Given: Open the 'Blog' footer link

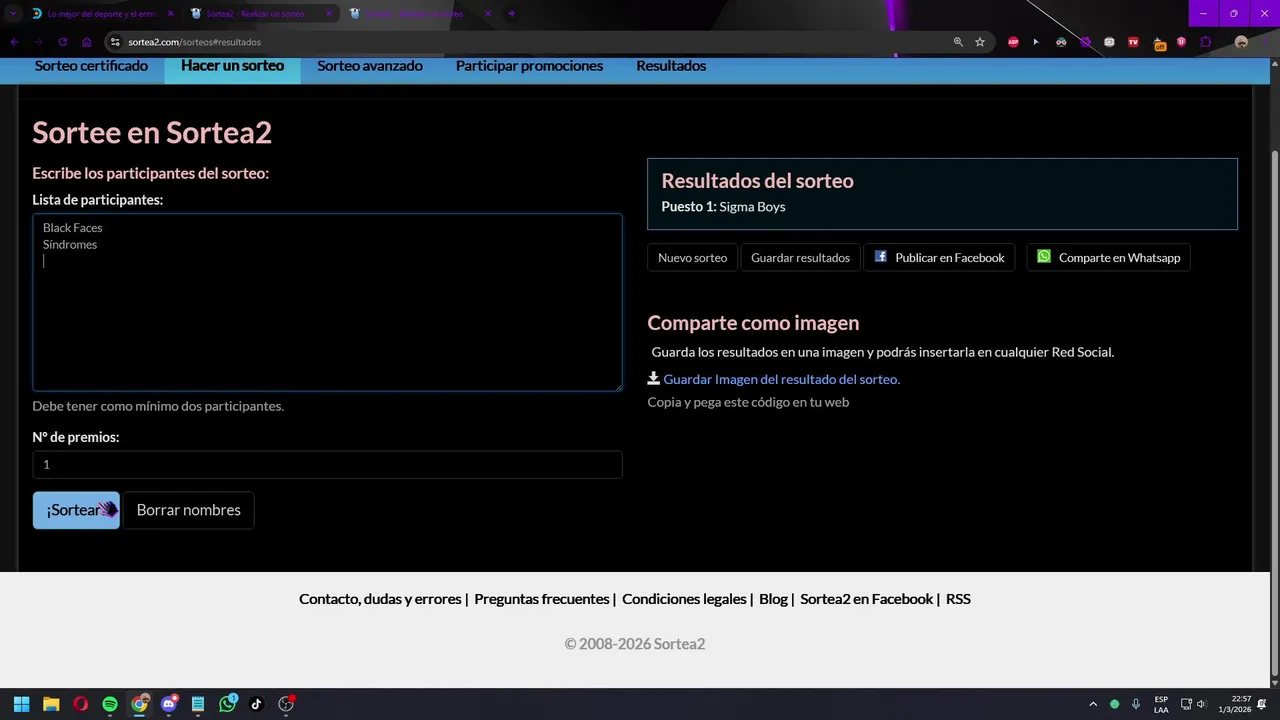Looking at the screenshot, I should 773,599.
